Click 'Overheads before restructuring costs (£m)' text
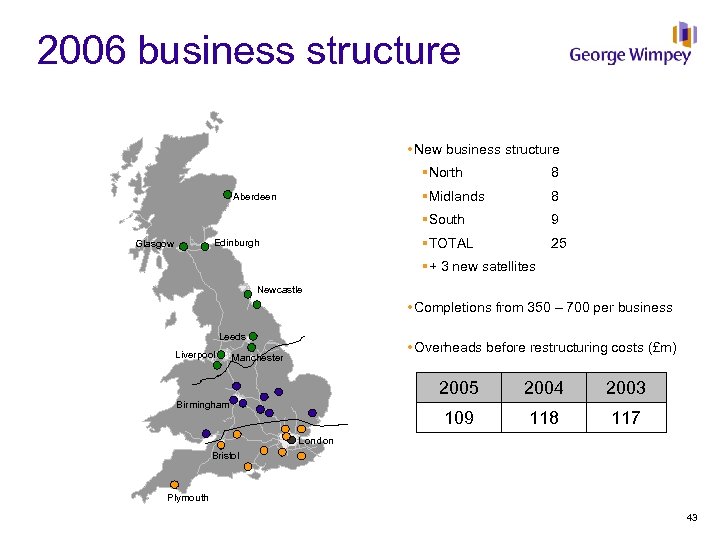 (546, 348)
